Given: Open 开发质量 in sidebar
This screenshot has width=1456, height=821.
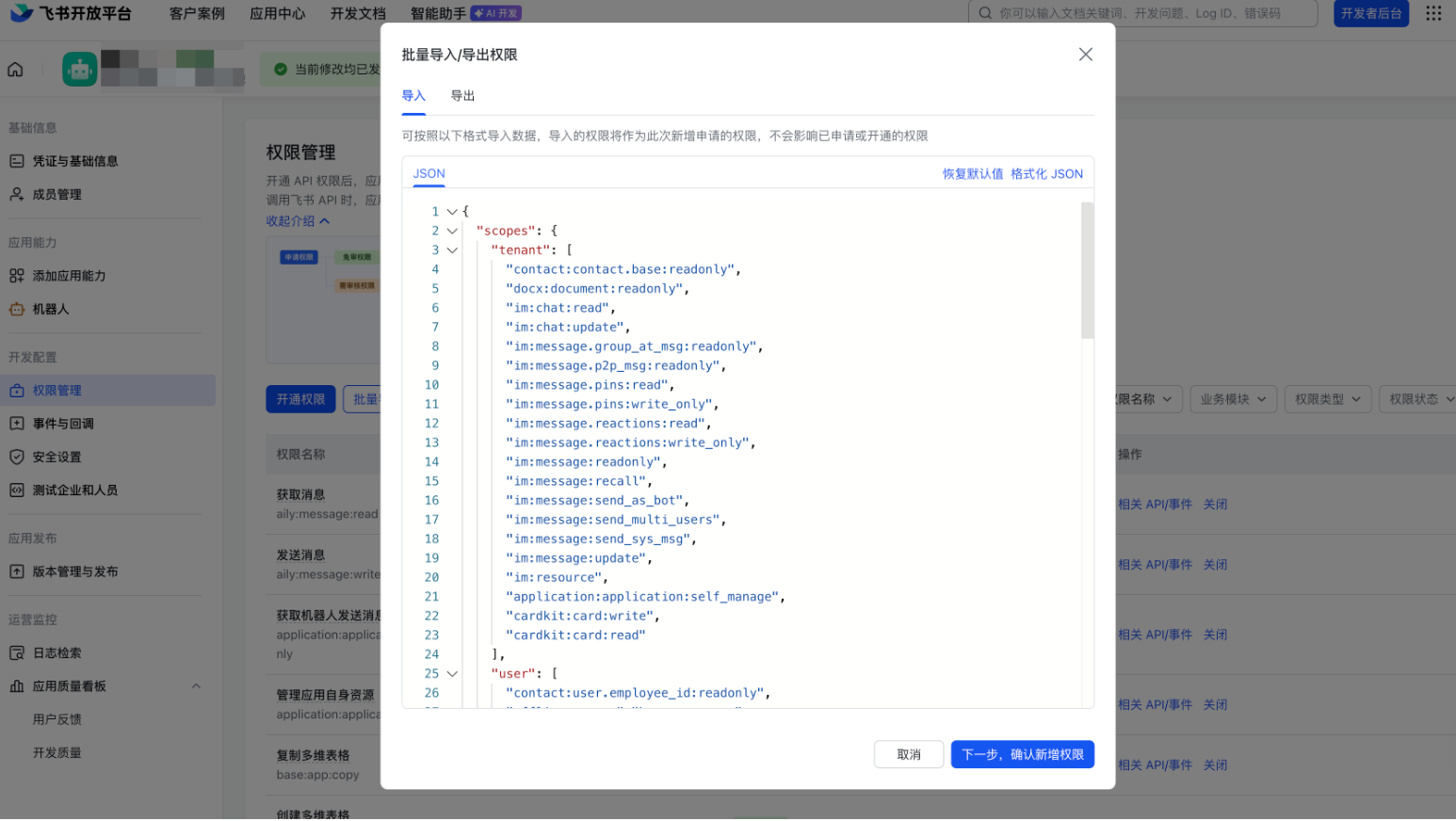Looking at the screenshot, I should [57, 753].
